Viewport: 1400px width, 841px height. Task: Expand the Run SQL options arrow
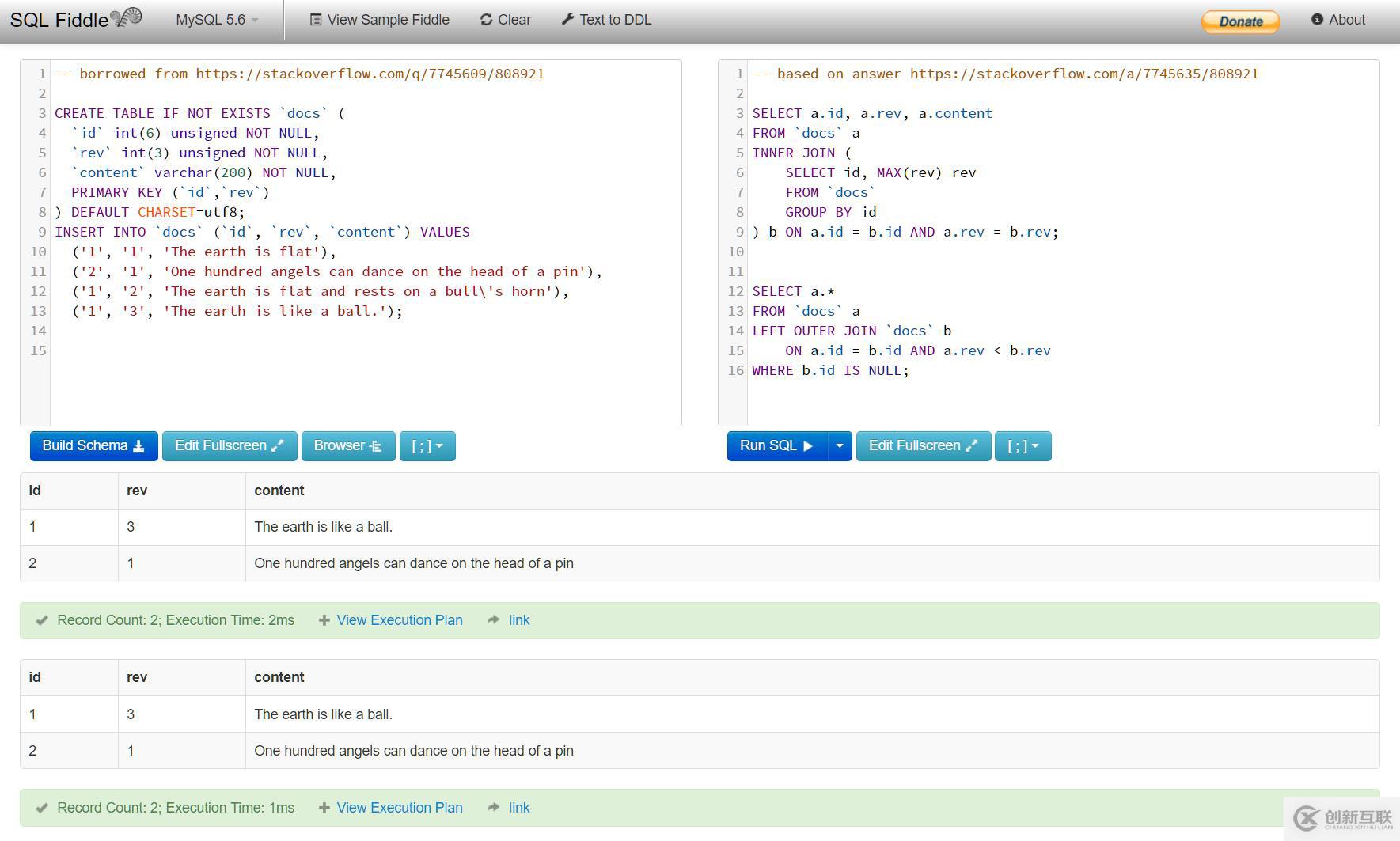click(x=840, y=446)
